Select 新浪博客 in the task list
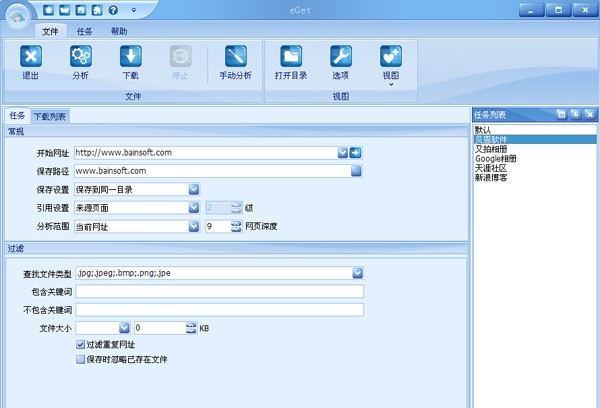This screenshot has height=408, width=600. pos(535,178)
